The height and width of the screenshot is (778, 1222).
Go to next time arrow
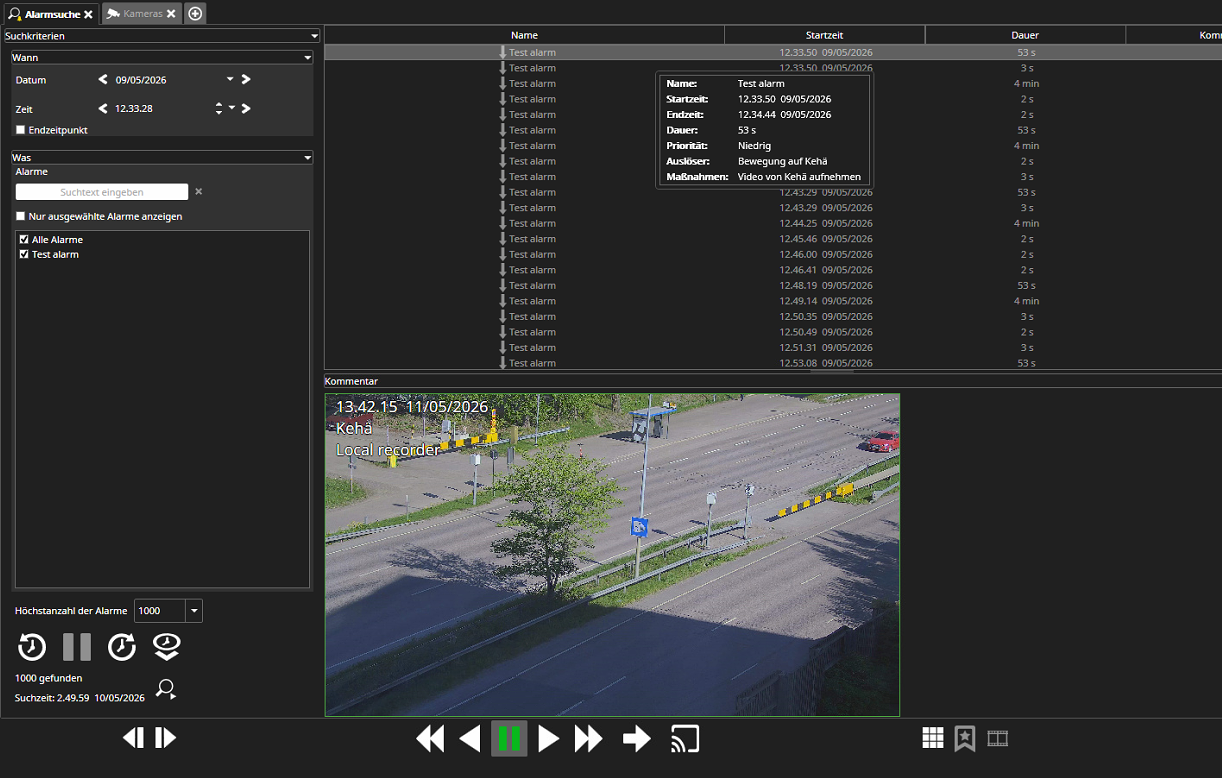point(246,109)
